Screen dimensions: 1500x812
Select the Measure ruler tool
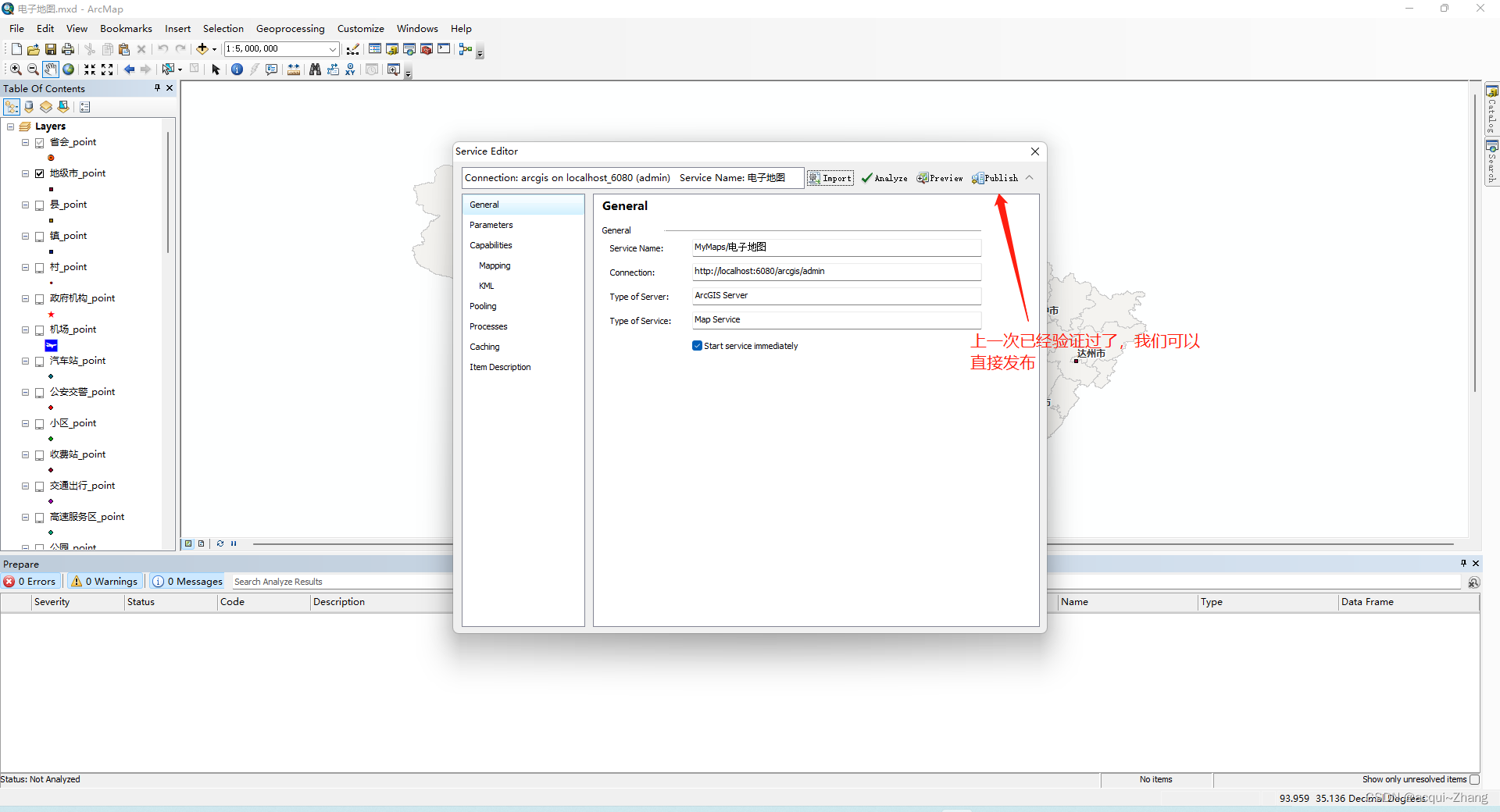(294, 69)
